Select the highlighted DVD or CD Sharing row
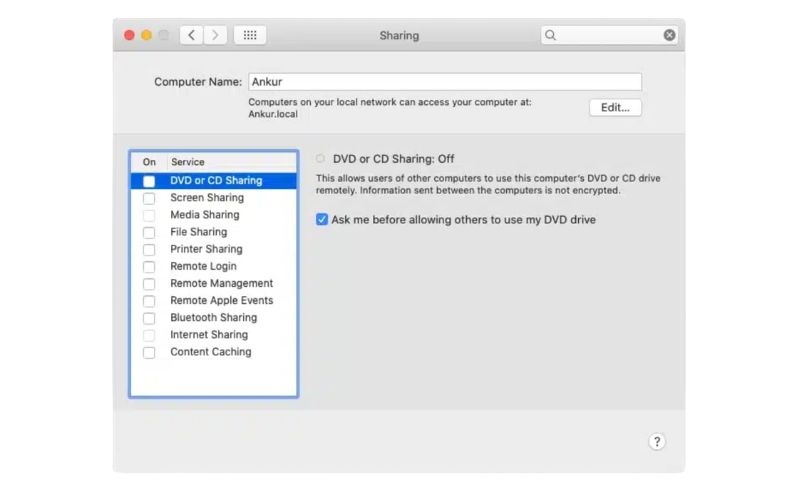 tap(214, 181)
